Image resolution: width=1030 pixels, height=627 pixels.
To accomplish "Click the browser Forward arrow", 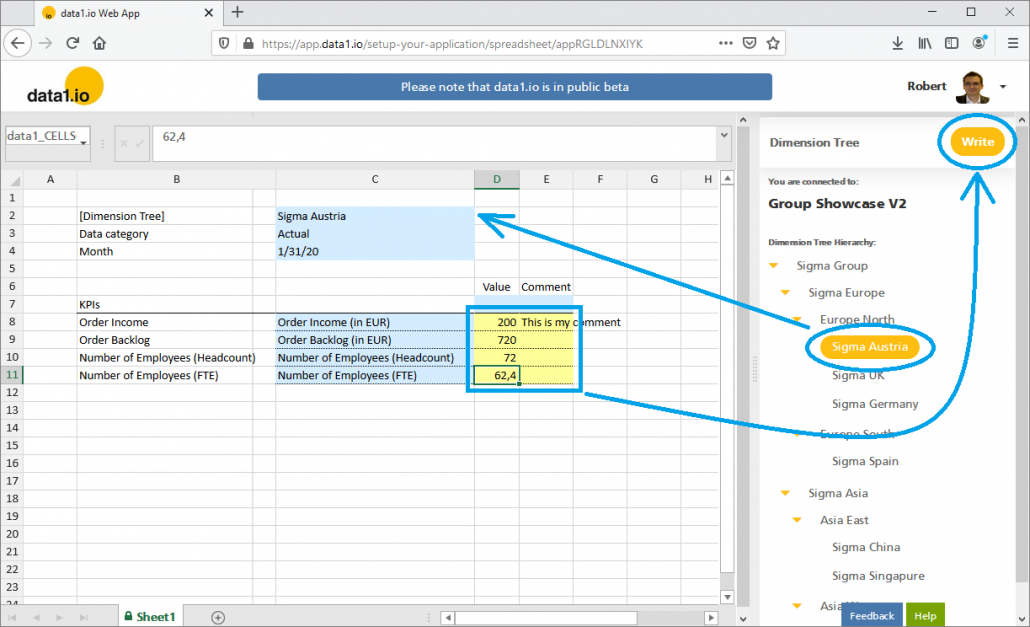I will coord(45,43).
